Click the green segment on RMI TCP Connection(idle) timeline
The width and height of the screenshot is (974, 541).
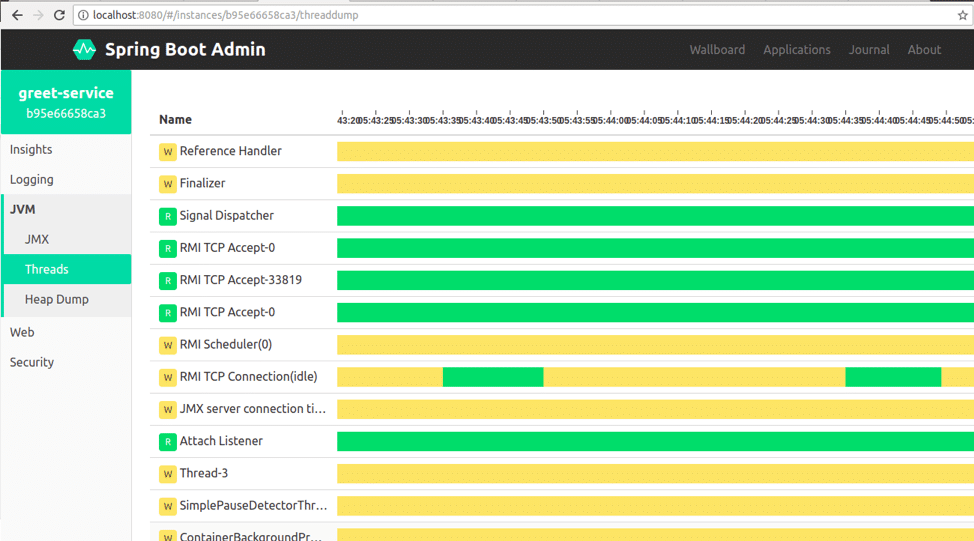[x=492, y=377]
